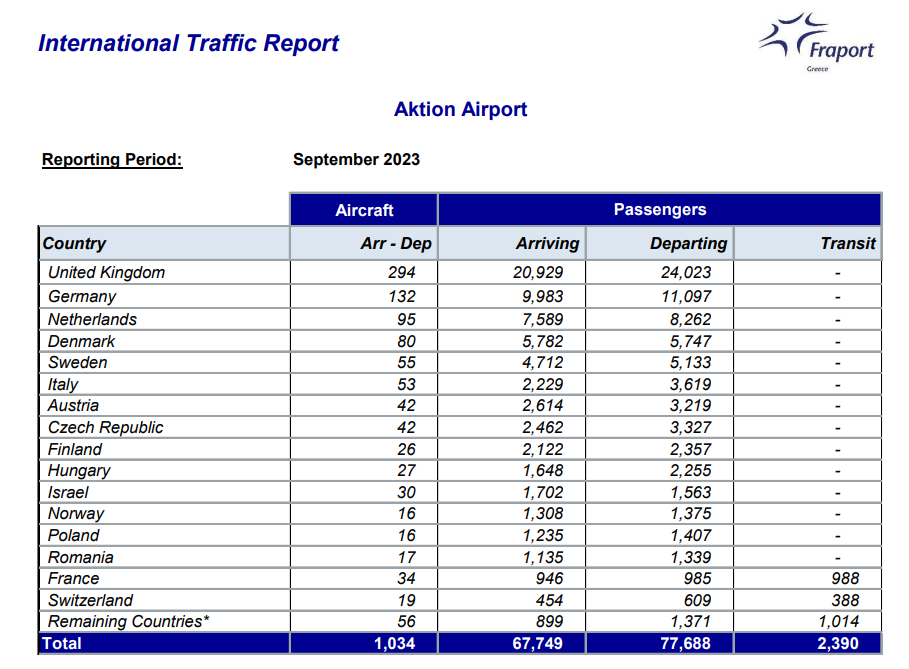Click France's transit value 988
Viewport: 909px width, 669px height.
tap(845, 578)
